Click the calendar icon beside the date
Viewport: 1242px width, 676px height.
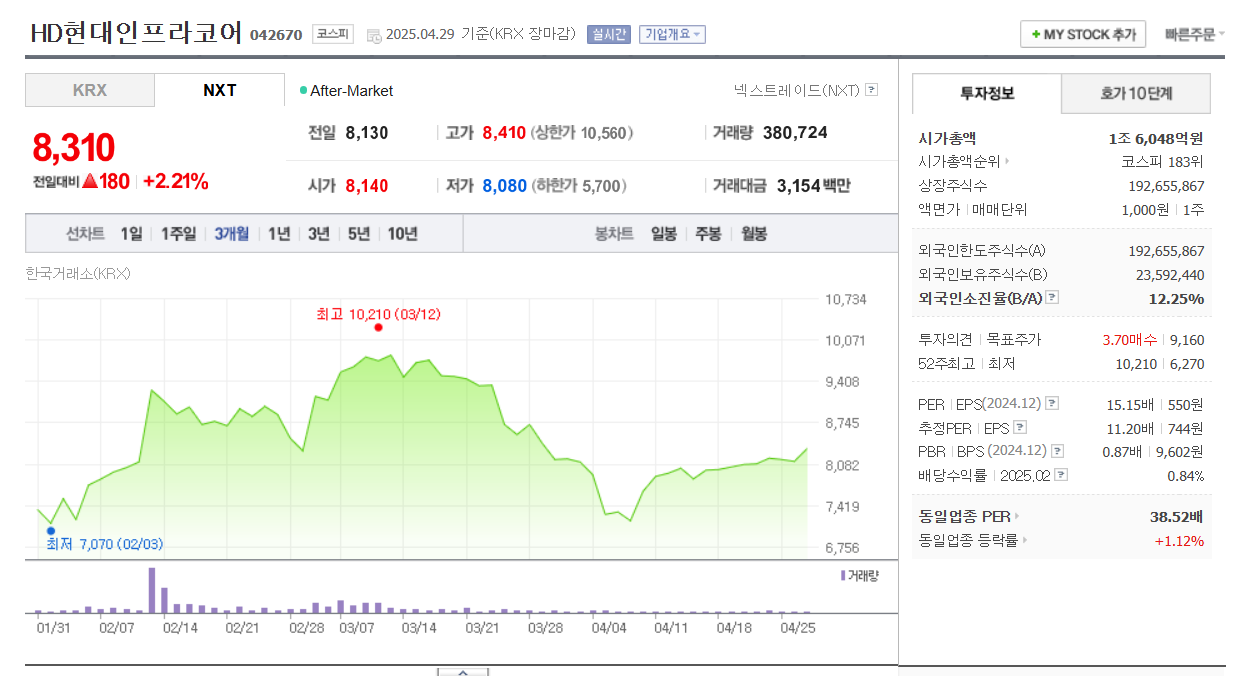click(x=374, y=36)
